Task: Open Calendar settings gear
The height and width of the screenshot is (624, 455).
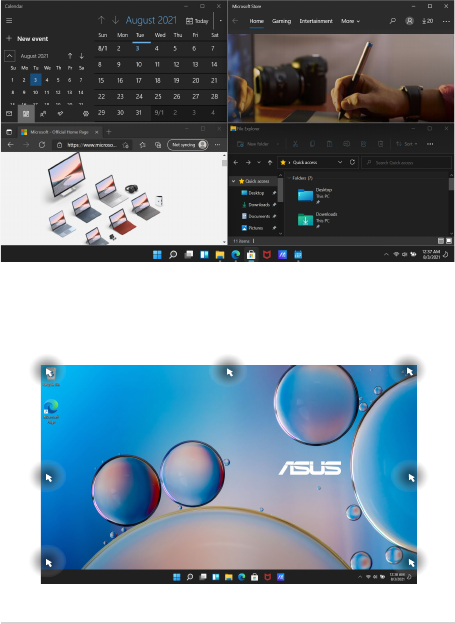Action: (86, 114)
